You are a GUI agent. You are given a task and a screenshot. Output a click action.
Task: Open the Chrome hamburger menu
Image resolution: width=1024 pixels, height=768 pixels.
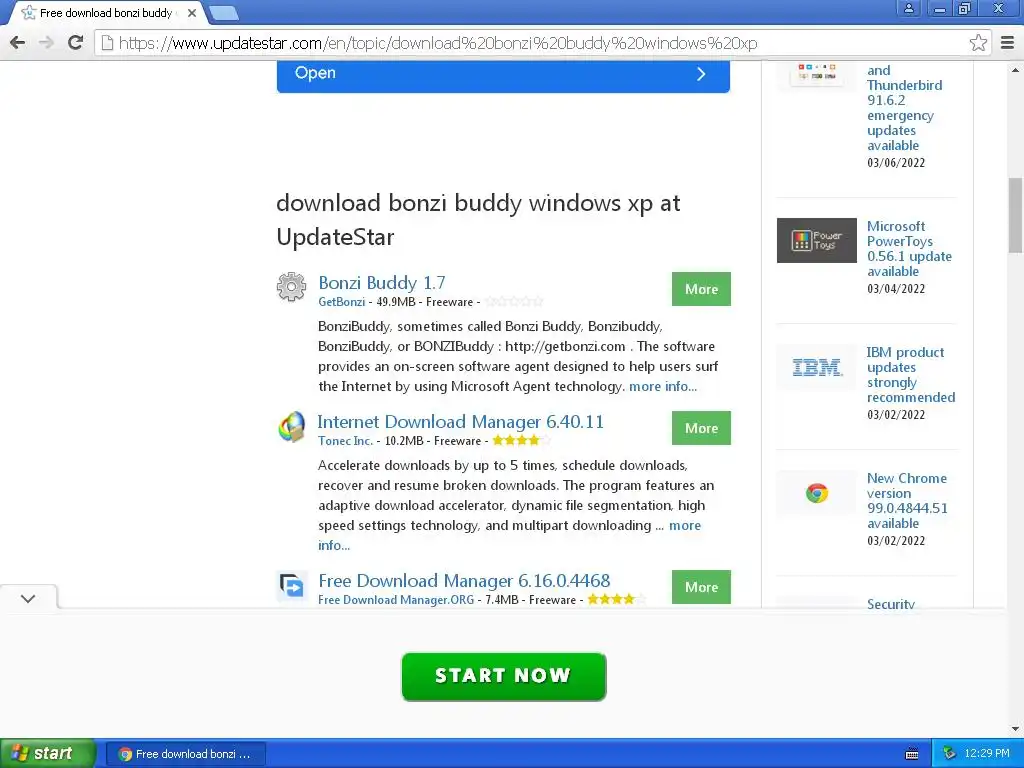point(1008,43)
